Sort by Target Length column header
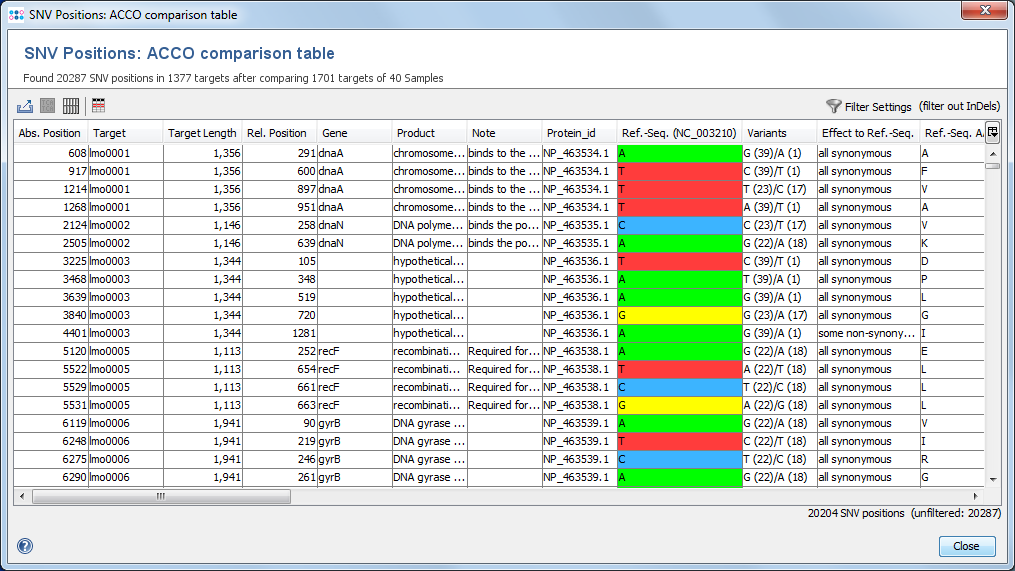This screenshot has height=571, width=1015. 202,133
